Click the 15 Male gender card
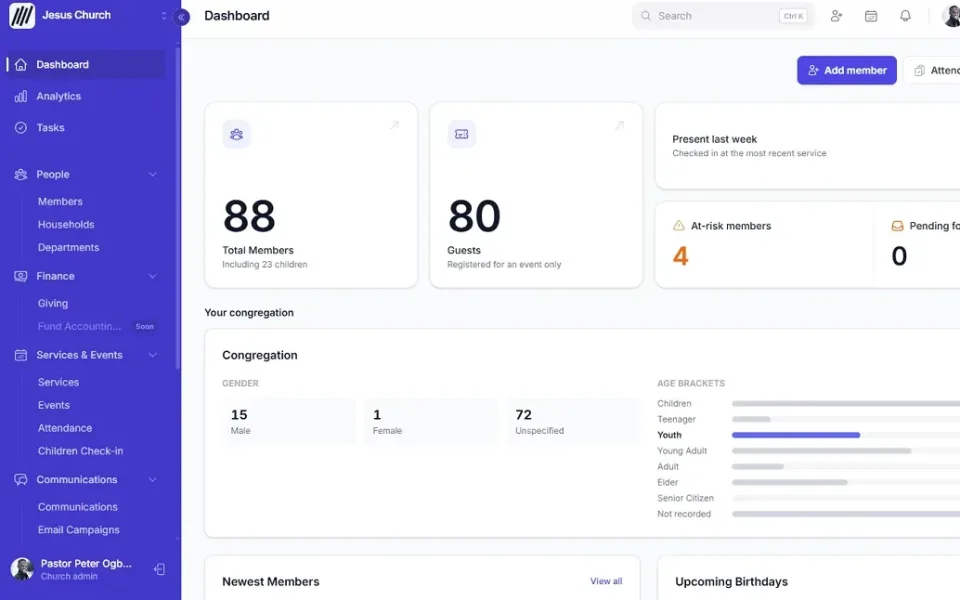The image size is (960, 600). coord(288,421)
